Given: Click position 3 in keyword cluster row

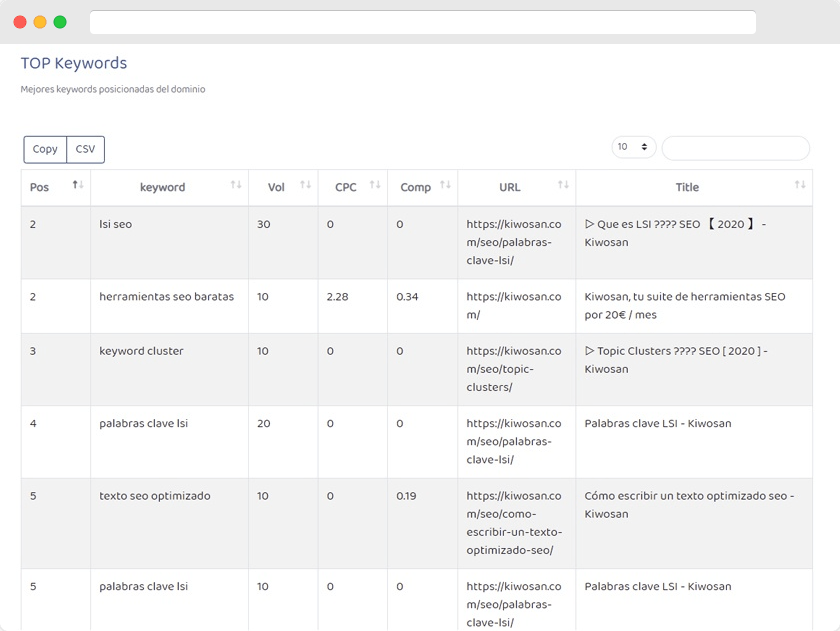Looking at the screenshot, I should click(x=33, y=351).
